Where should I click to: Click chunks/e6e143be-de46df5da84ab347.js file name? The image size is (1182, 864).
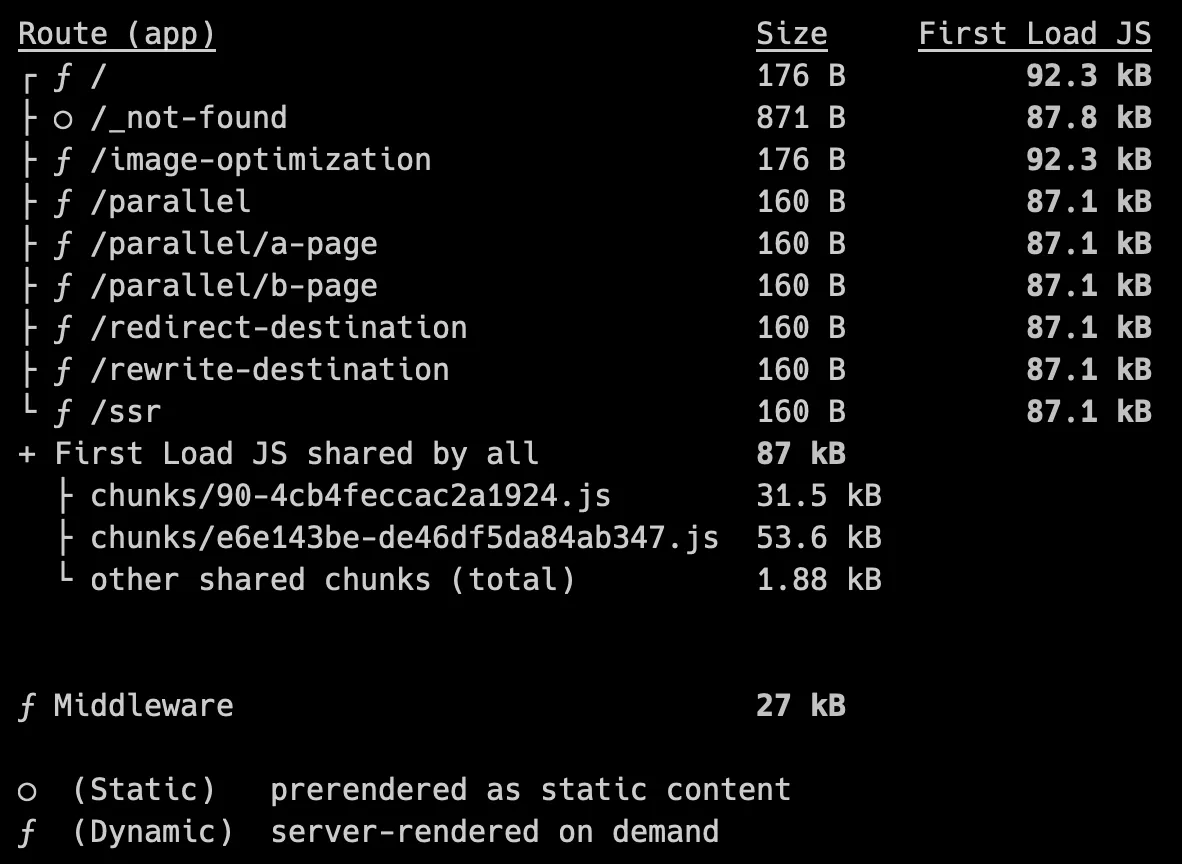[x=404, y=538]
